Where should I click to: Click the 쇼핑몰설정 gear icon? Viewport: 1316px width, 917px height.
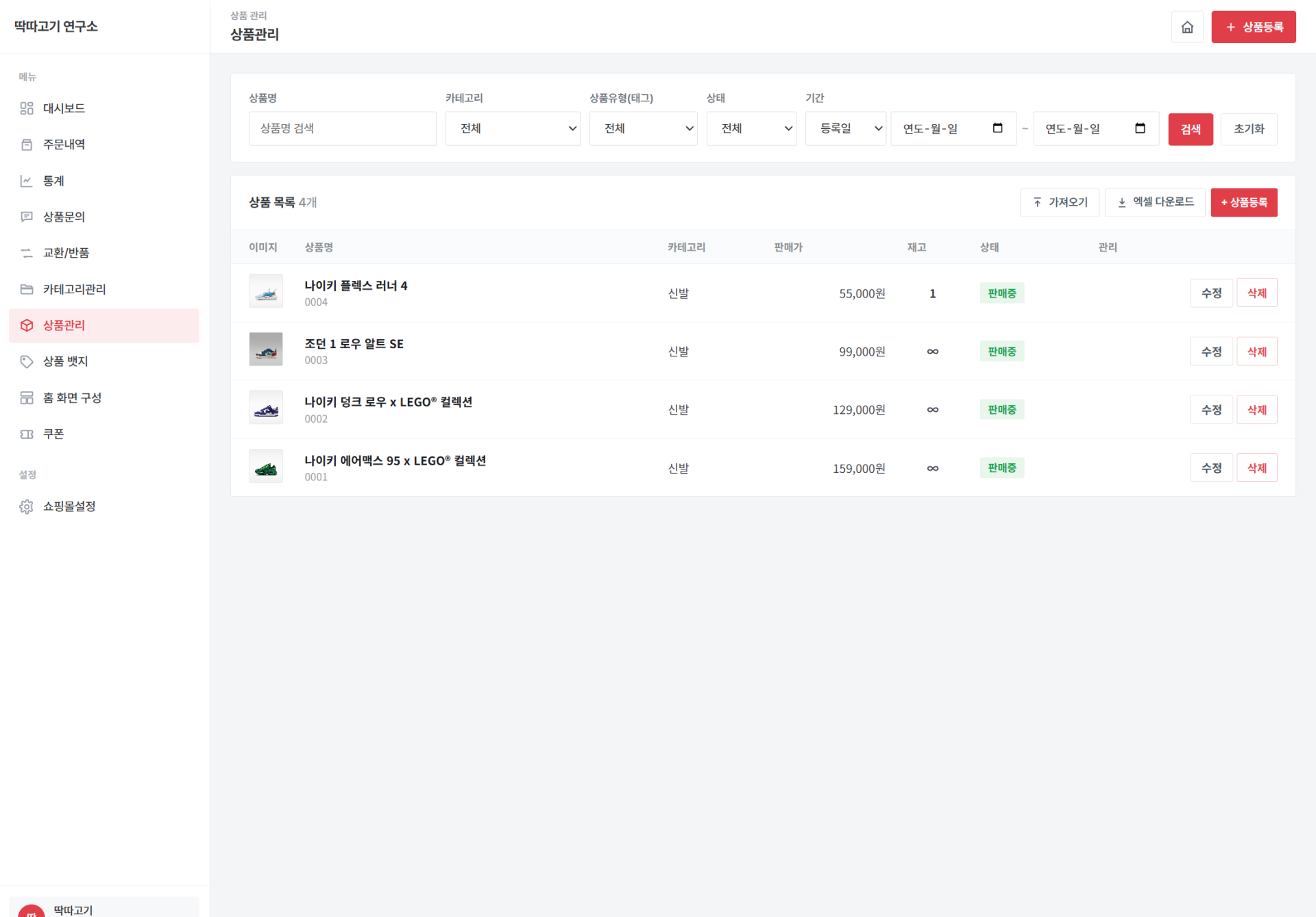(27, 506)
